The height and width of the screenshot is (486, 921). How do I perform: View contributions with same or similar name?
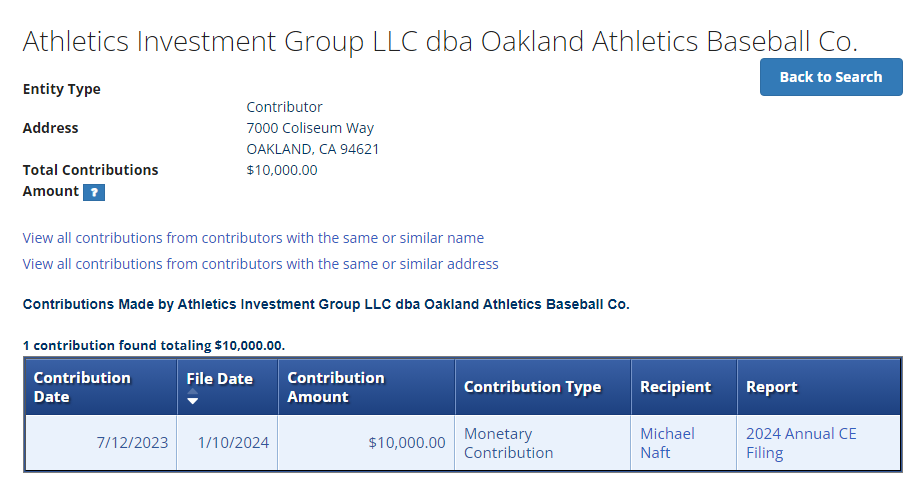(253, 238)
